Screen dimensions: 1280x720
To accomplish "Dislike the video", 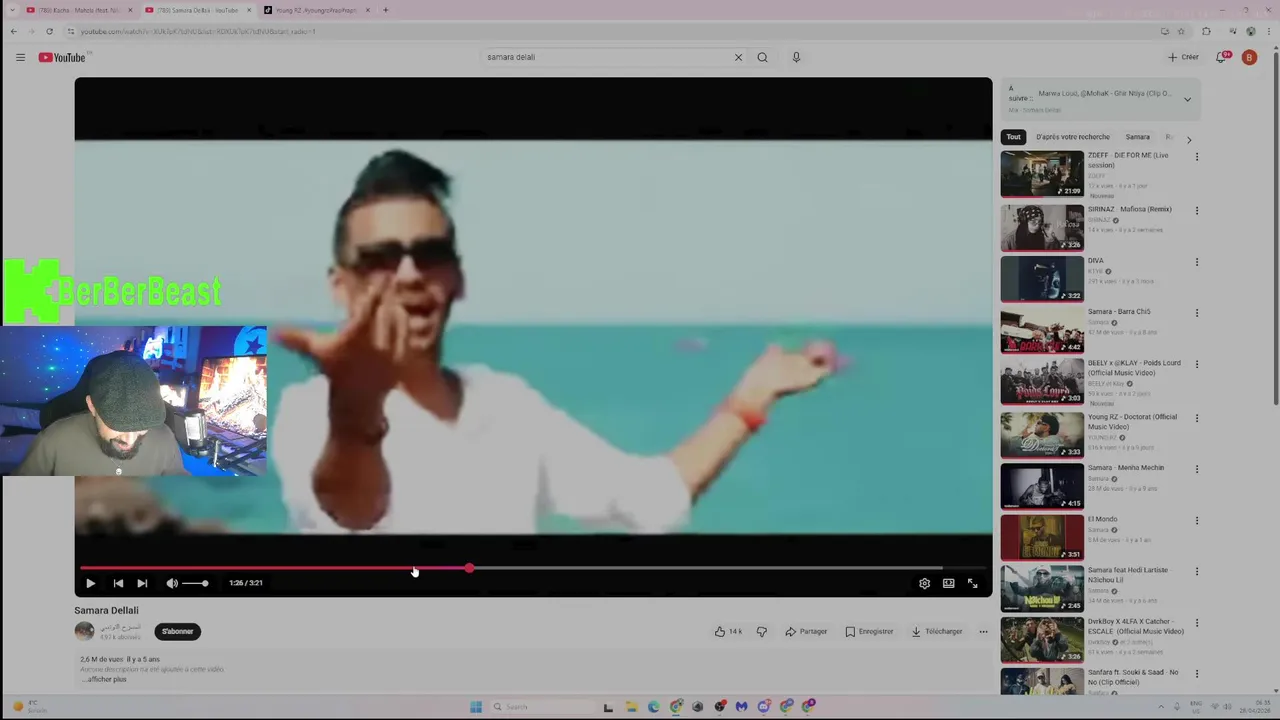I will [x=762, y=631].
